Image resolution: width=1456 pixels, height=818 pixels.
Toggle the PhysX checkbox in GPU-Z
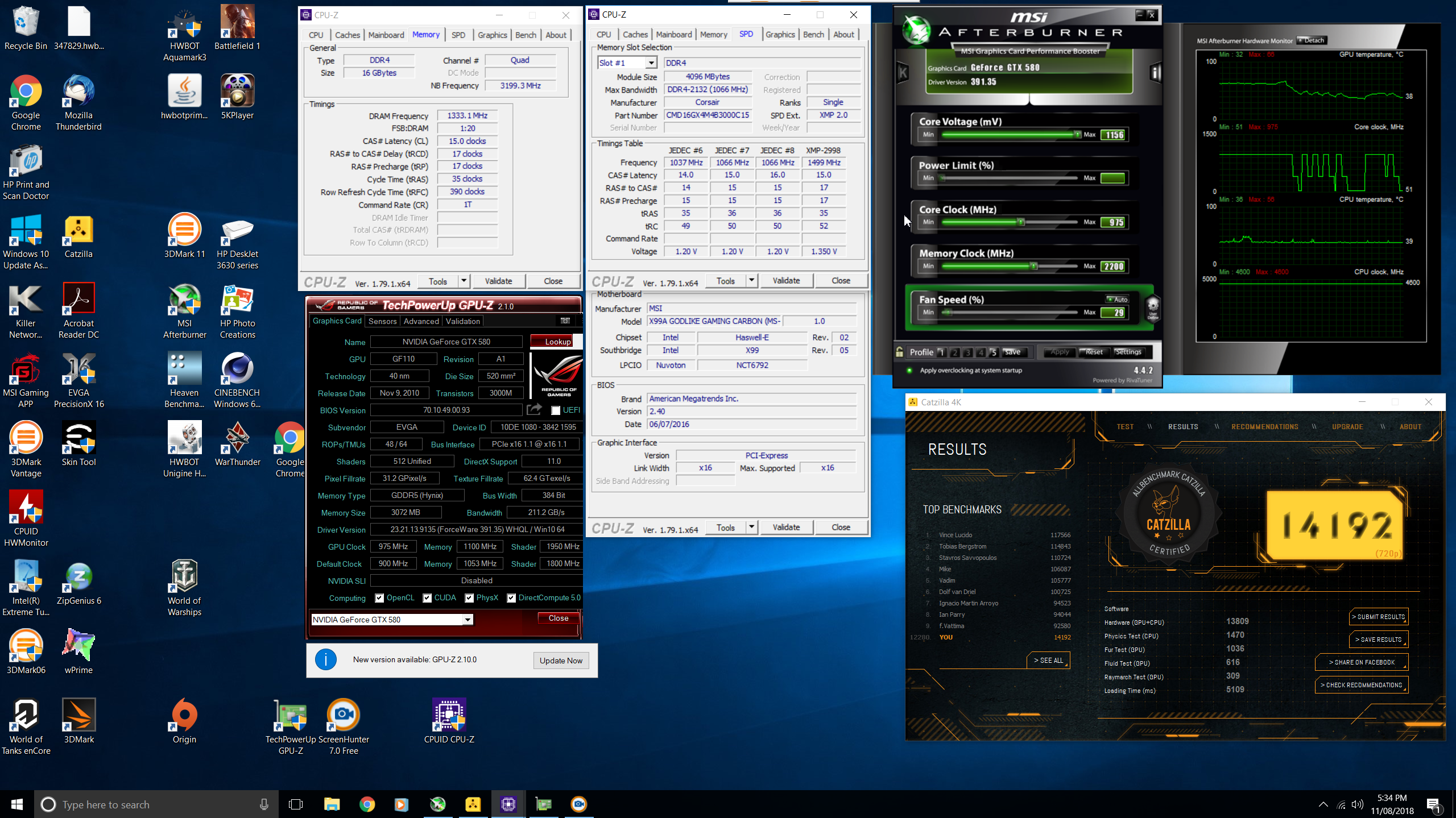[x=469, y=597]
